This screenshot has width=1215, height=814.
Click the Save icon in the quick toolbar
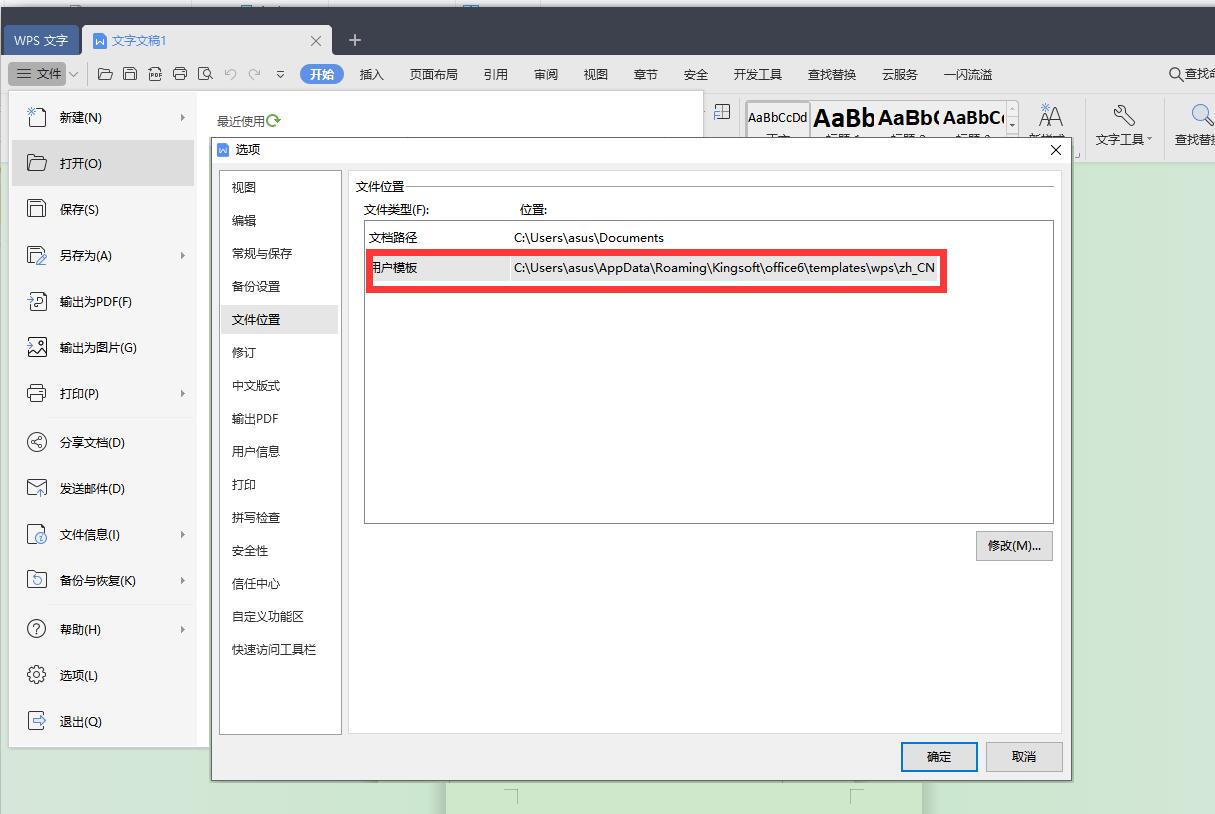(130, 74)
